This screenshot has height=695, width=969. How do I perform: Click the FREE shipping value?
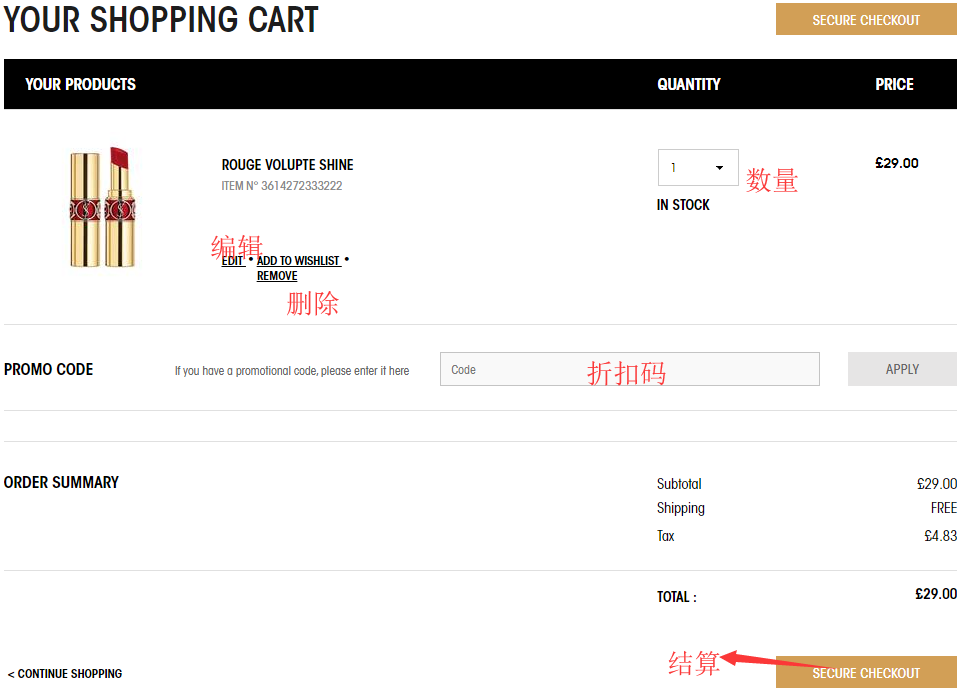tap(944, 508)
